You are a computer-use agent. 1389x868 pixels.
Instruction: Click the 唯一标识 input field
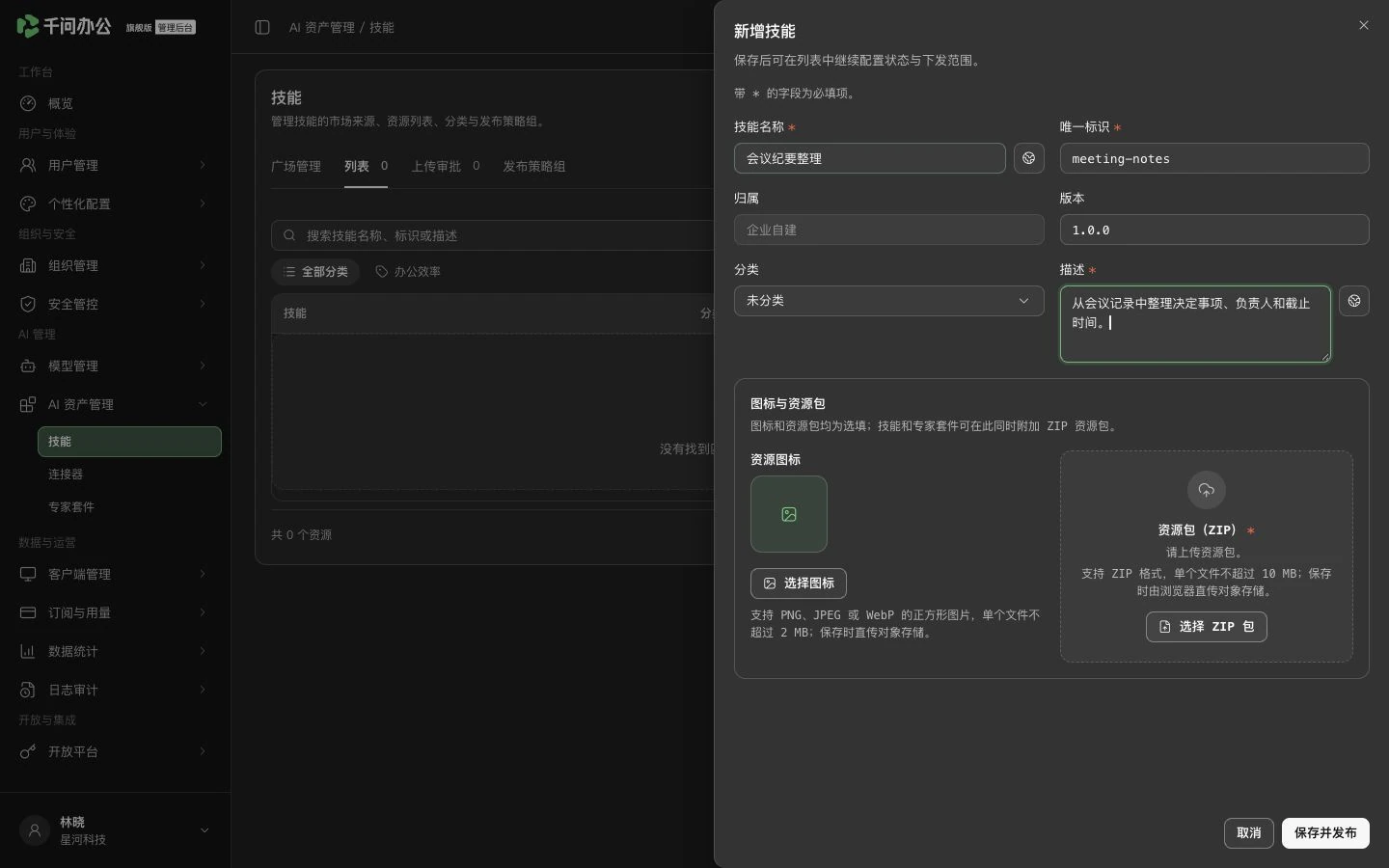point(1214,158)
